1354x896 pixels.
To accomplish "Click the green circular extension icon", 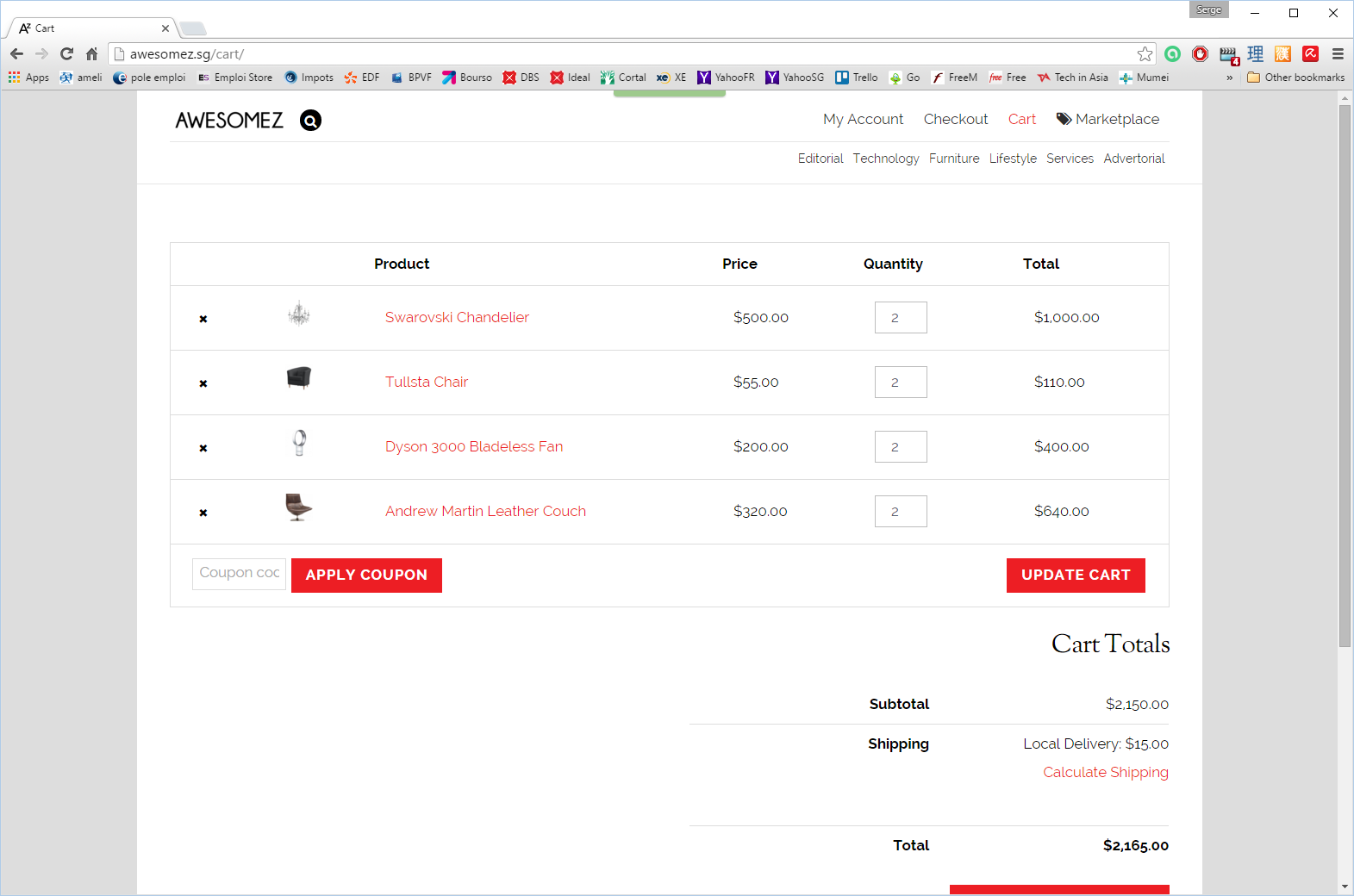I will (x=1172, y=53).
